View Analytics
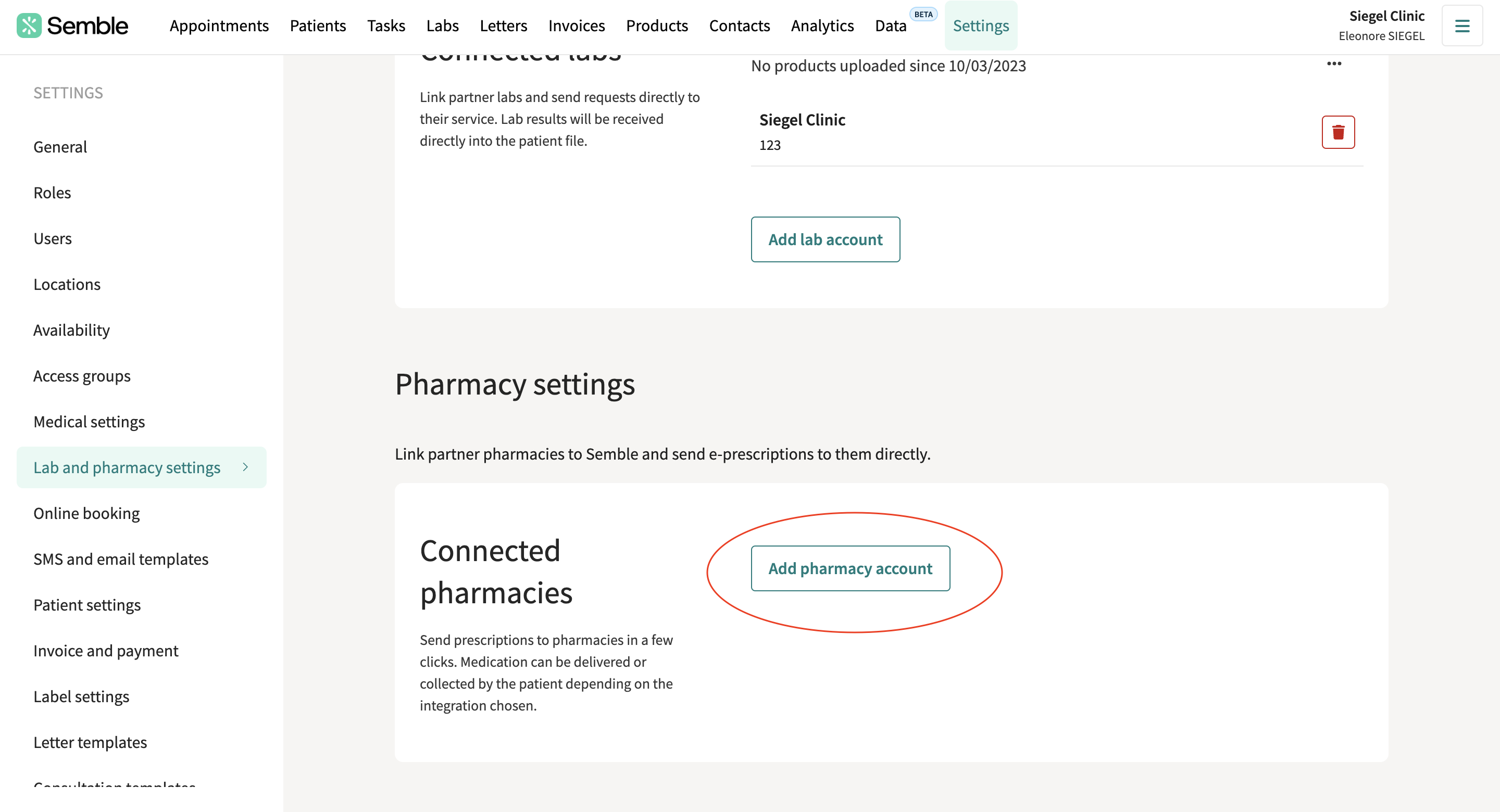 click(x=822, y=26)
